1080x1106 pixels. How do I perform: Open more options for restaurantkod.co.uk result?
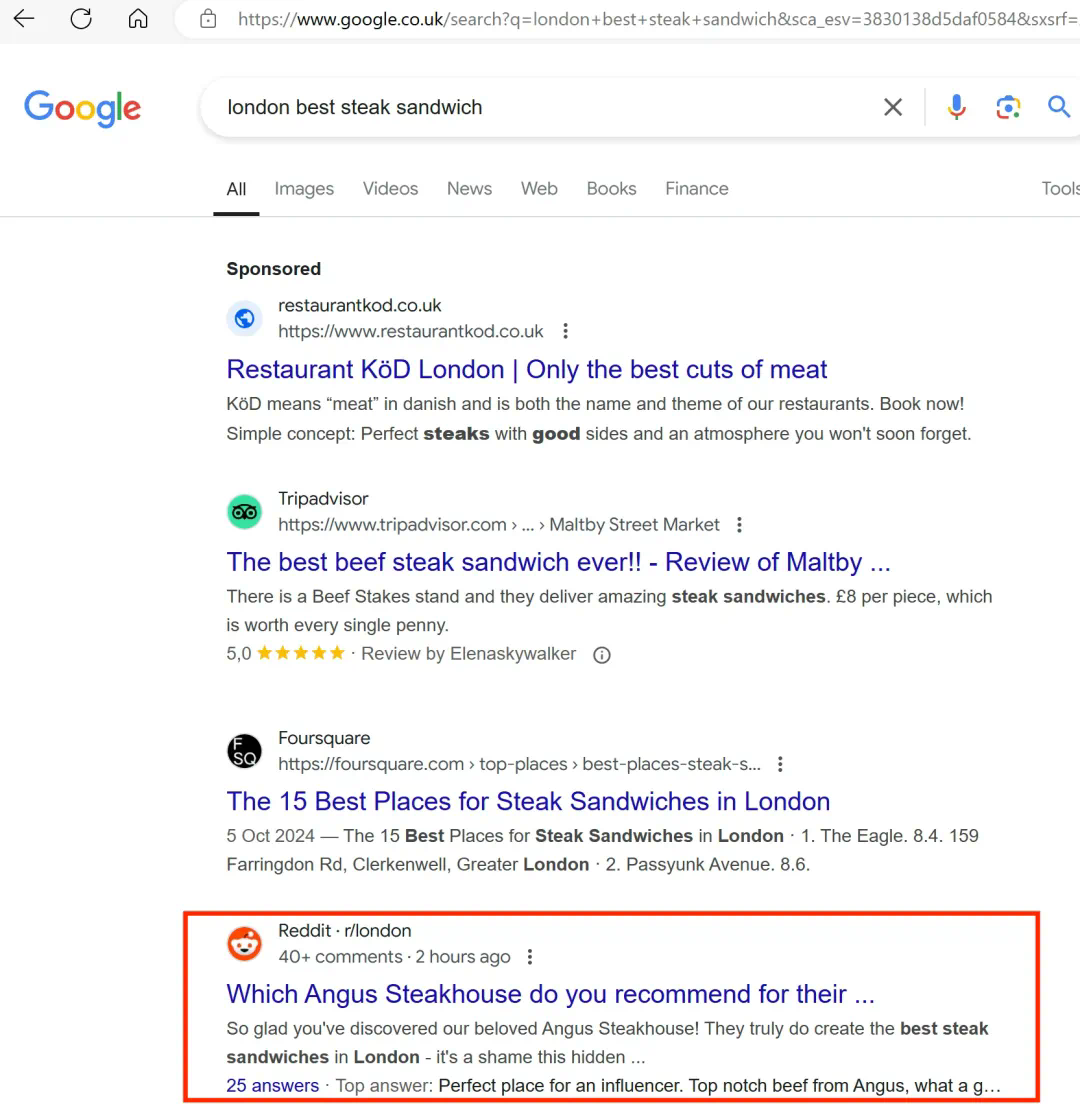tap(566, 331)
